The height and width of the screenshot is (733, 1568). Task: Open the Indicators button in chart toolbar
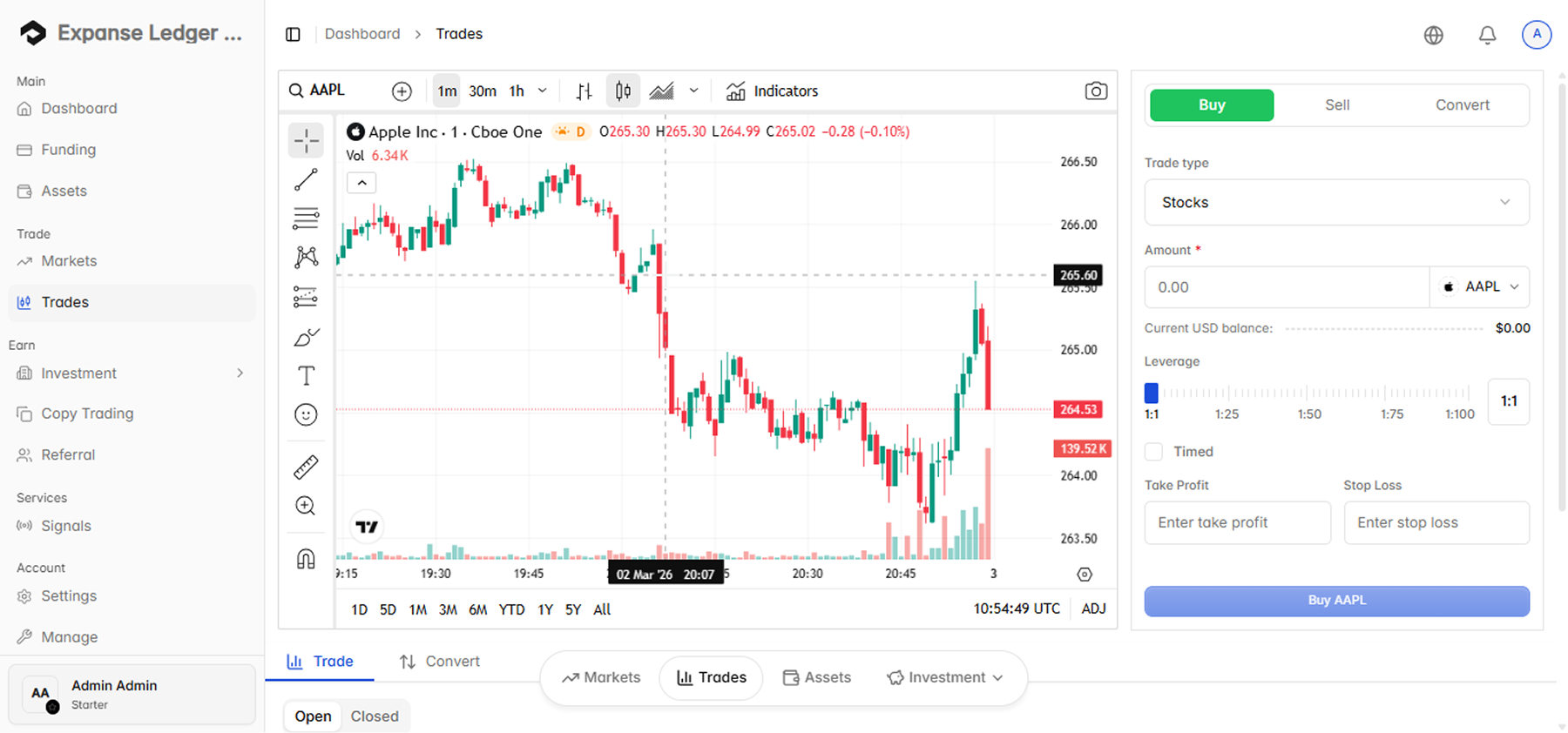[773, 91]
